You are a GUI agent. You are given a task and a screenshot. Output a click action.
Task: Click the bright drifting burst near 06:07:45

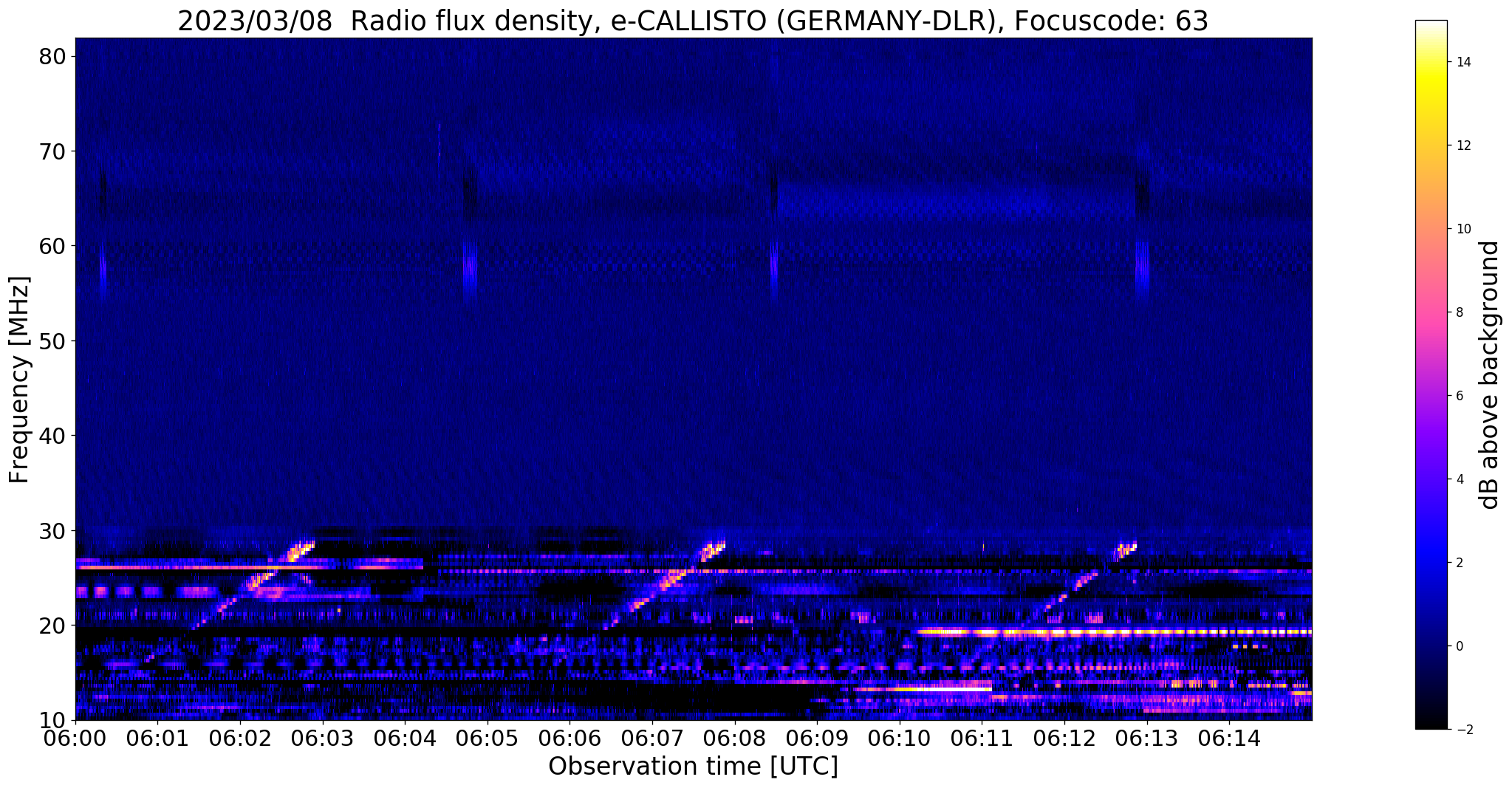713,551
